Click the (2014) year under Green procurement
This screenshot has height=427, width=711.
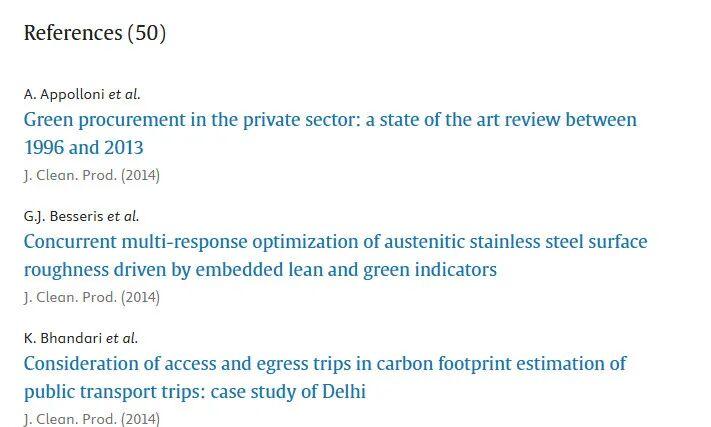(141, 175)
